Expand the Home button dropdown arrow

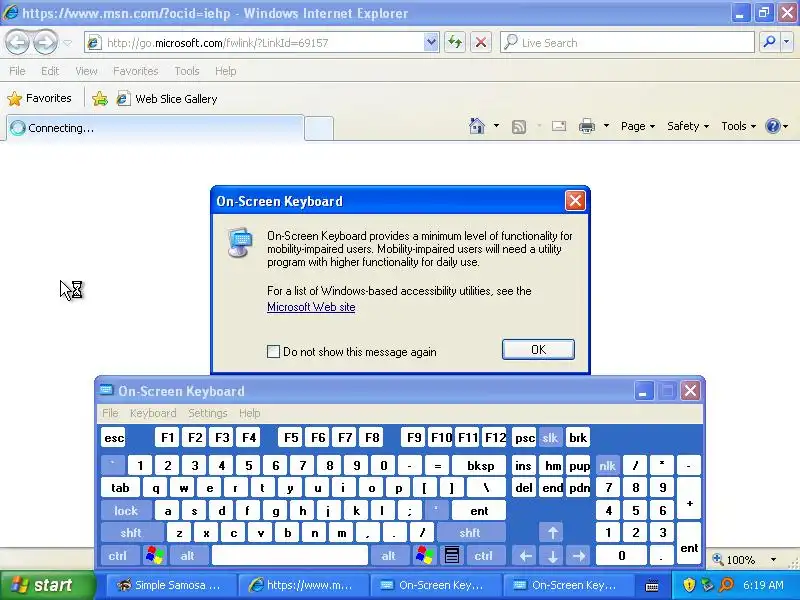coord(496,126)
